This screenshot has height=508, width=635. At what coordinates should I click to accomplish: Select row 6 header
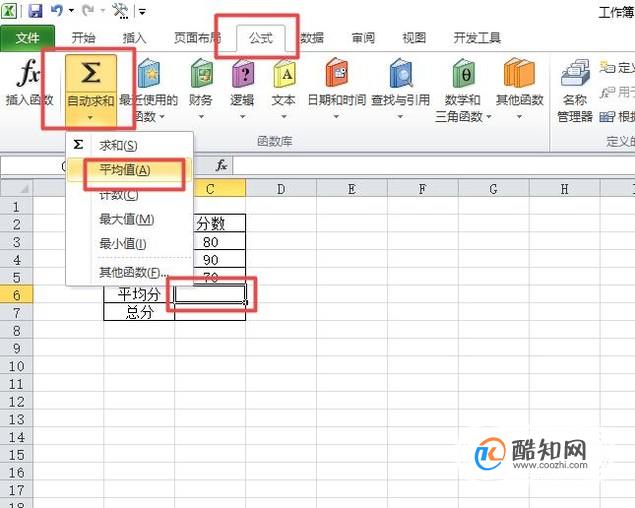pos(17,295)
